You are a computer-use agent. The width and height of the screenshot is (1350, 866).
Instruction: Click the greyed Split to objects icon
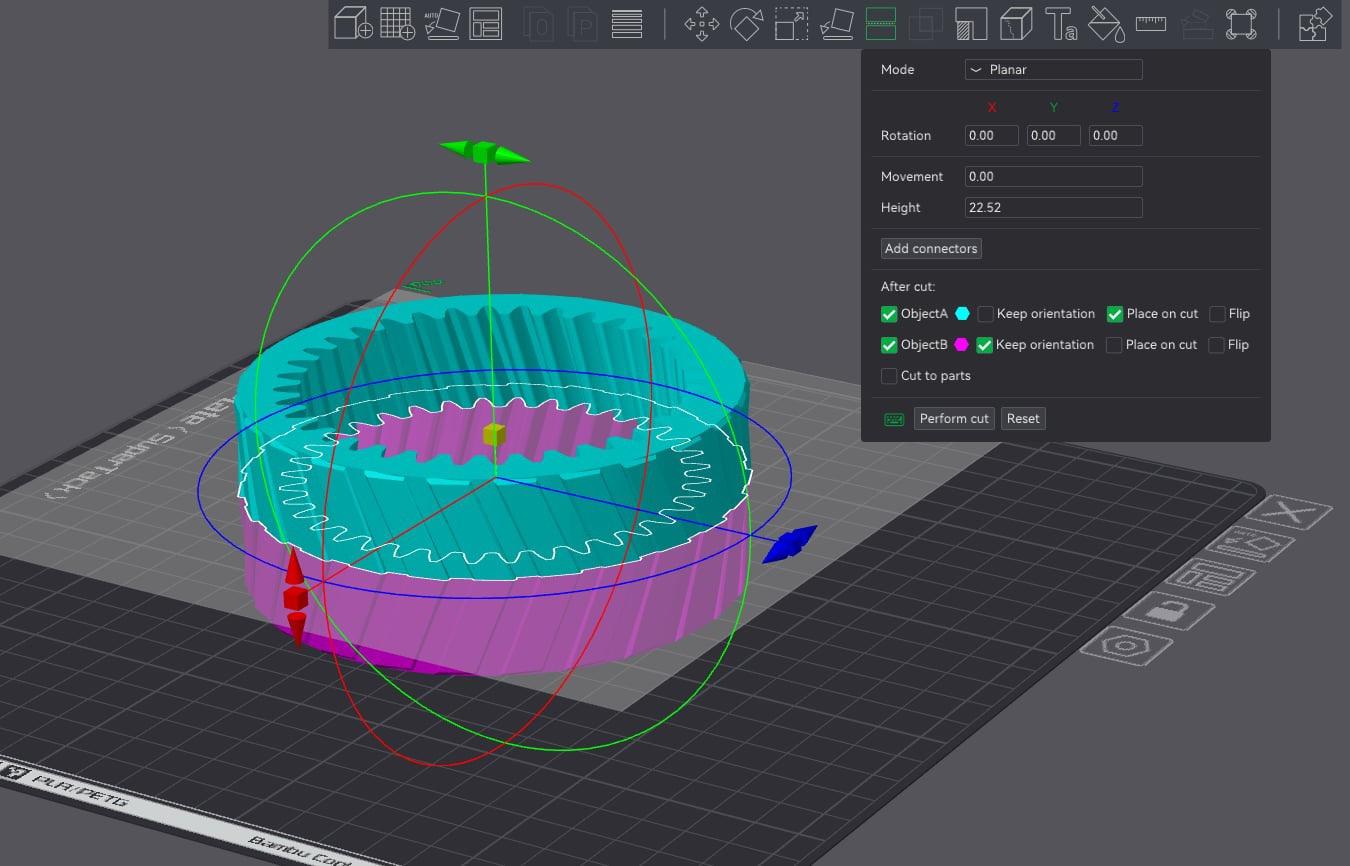pos(539,23)
